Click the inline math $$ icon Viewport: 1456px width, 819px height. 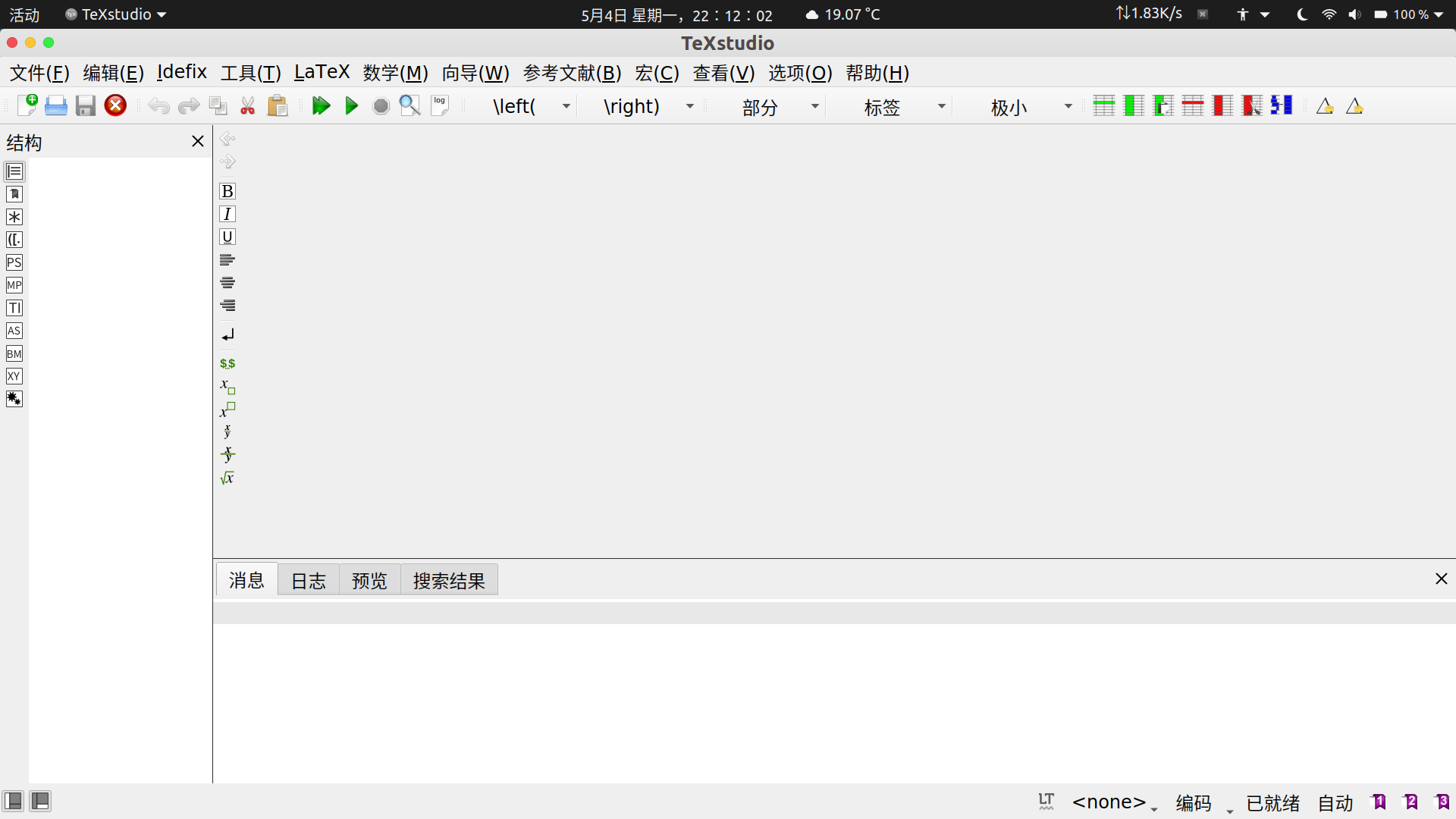click(x=227, y=363)
